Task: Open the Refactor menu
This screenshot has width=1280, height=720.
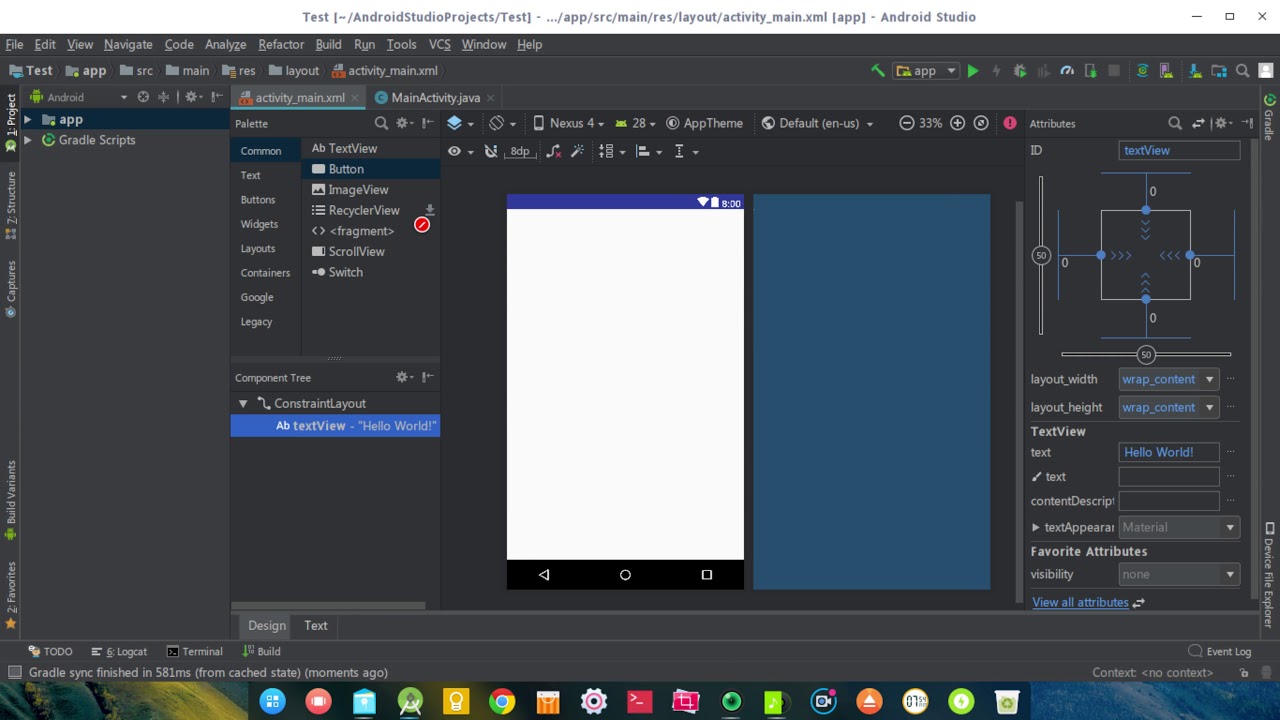Action: click(281, 44)
